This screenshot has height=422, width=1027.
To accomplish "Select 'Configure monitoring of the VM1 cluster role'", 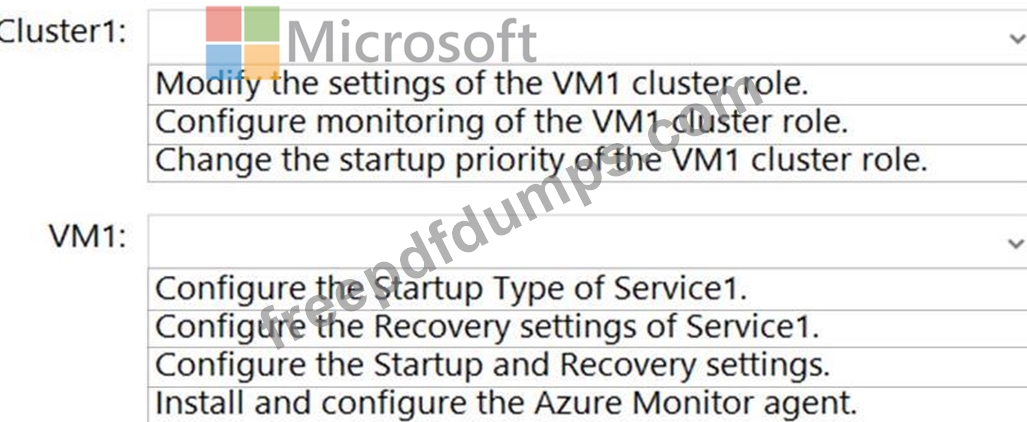I will pos(502,121).
